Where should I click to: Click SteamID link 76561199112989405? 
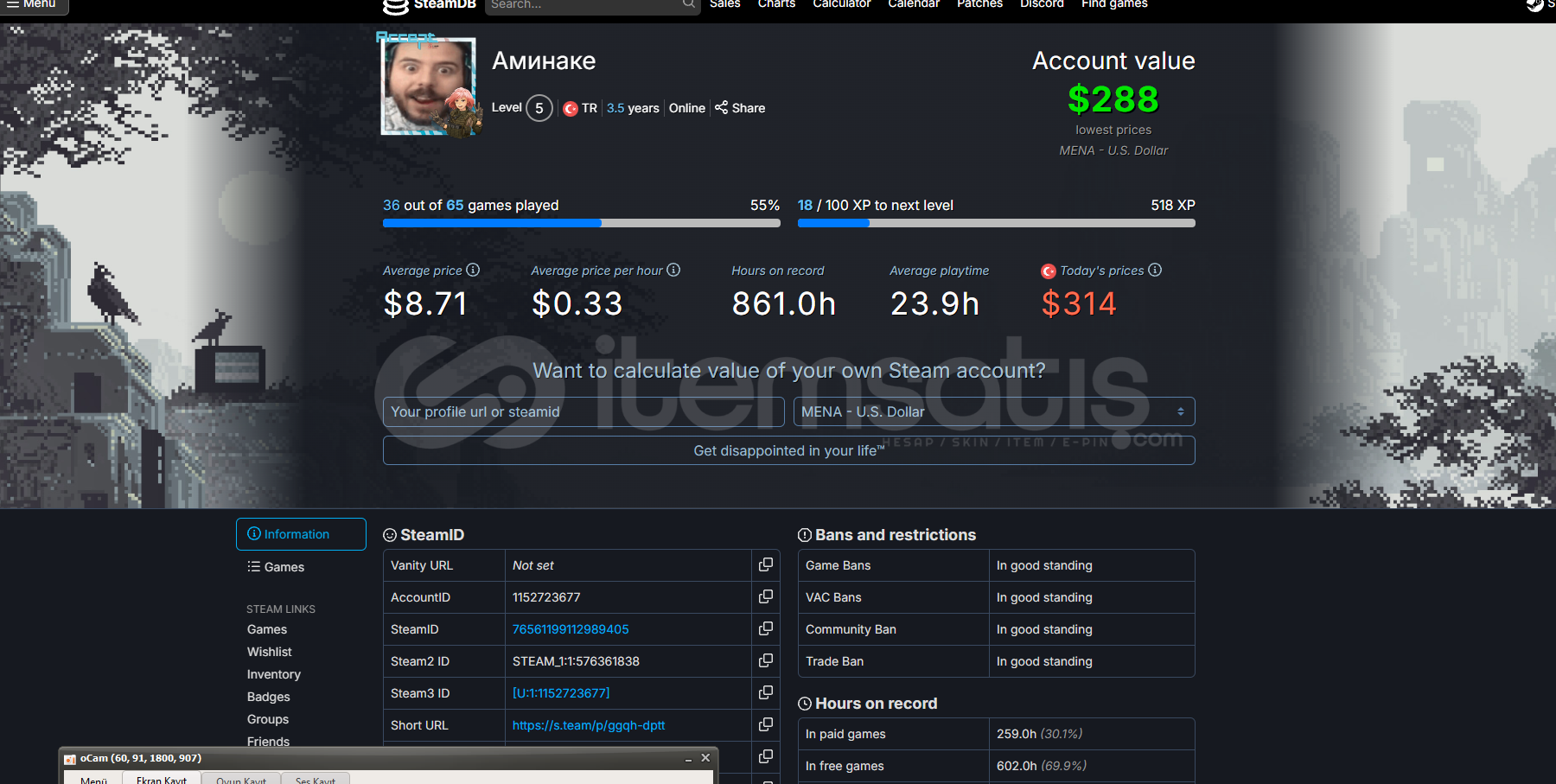tap(571, 629)
